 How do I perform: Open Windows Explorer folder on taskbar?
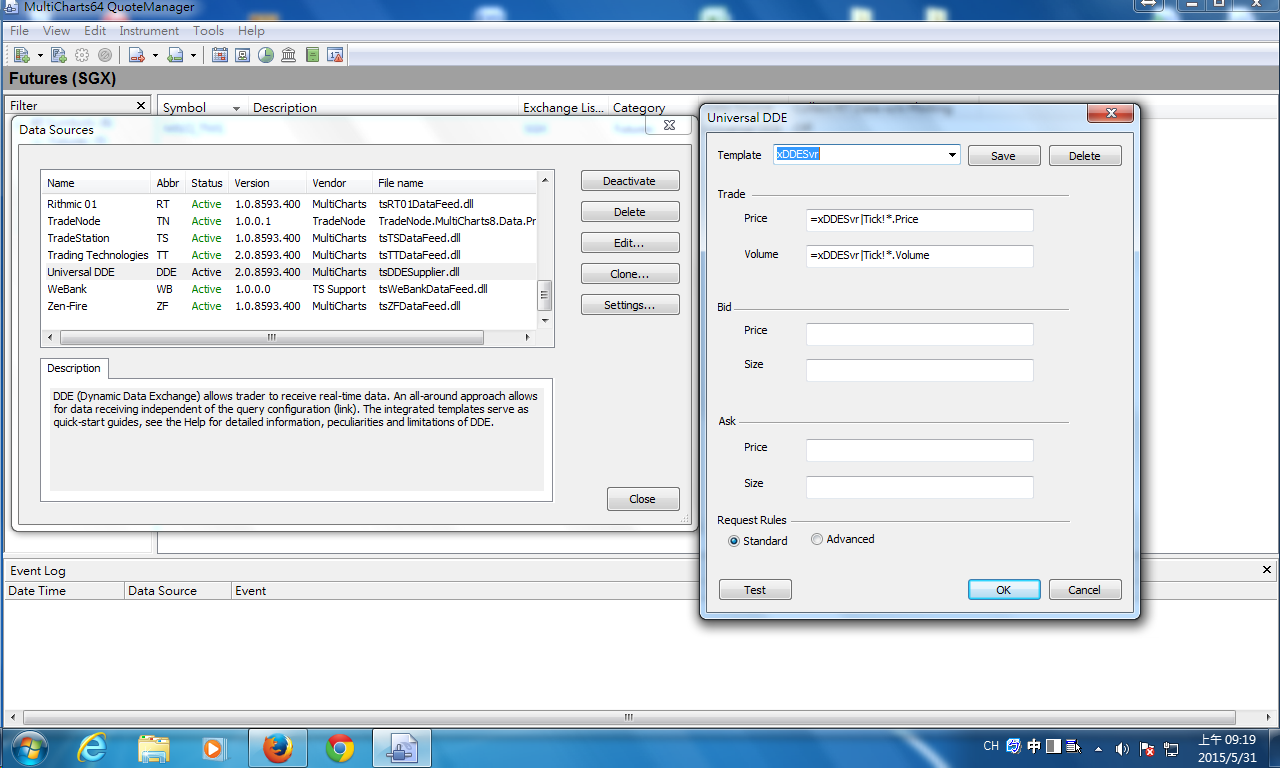154,748
